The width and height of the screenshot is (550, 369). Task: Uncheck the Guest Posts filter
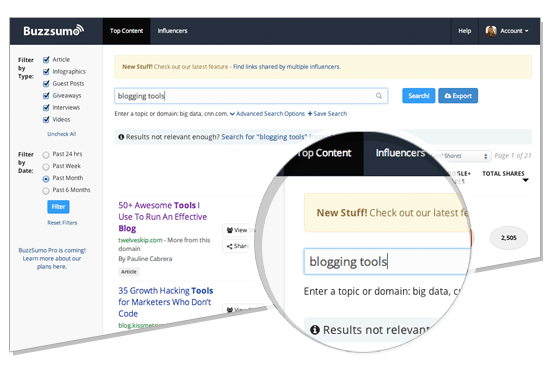click(46, 84)
